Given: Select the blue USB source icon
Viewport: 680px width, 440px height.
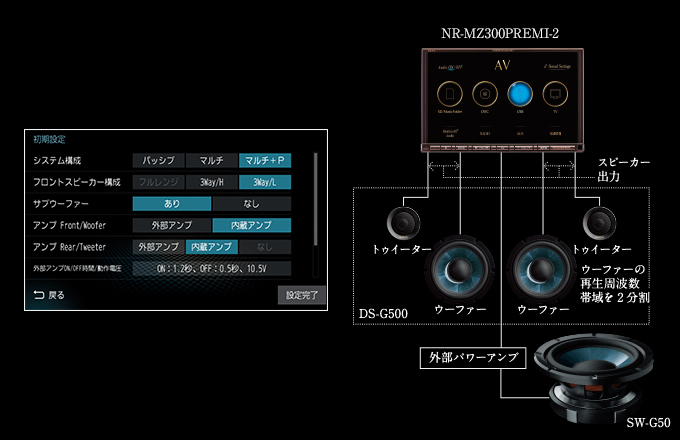Looking at the screenshot, I should pyautogui.click(x=518, y=95).
